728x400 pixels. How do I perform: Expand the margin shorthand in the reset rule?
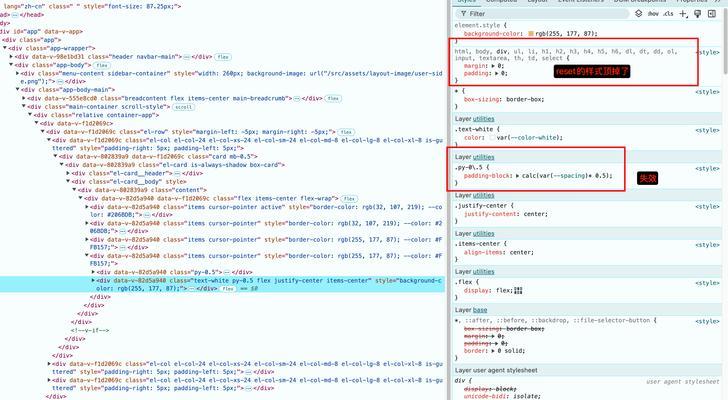click(x=494, y=66)
